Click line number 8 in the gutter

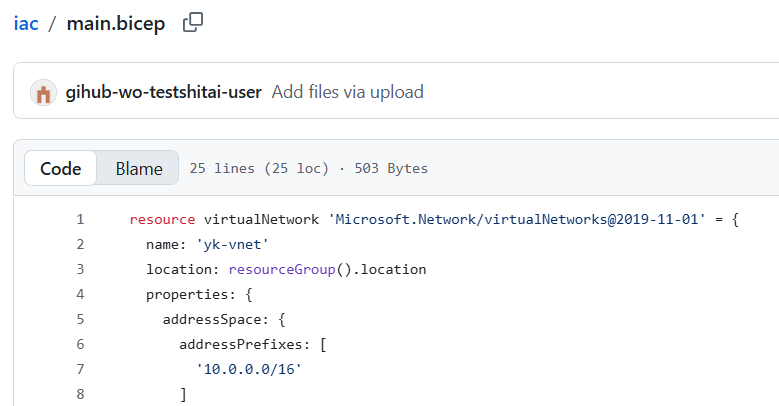(x=79, y=394)
